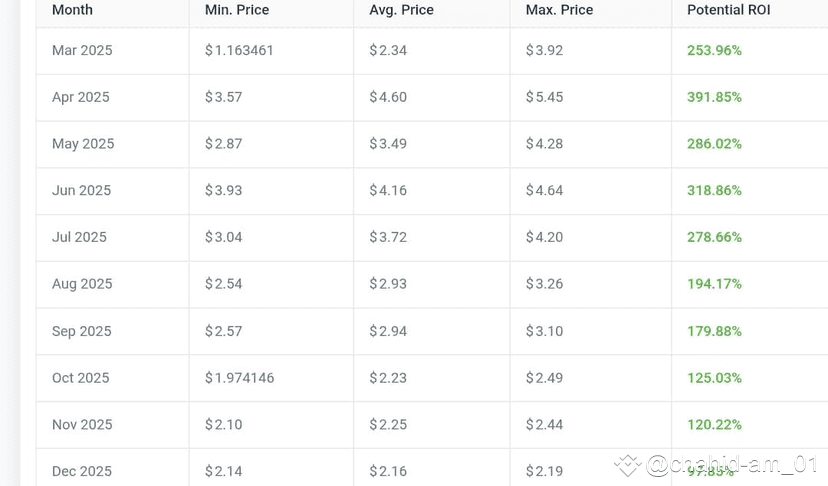Click the Binance watermark logo icon
The image size is (828, 486).
(627, 465)
